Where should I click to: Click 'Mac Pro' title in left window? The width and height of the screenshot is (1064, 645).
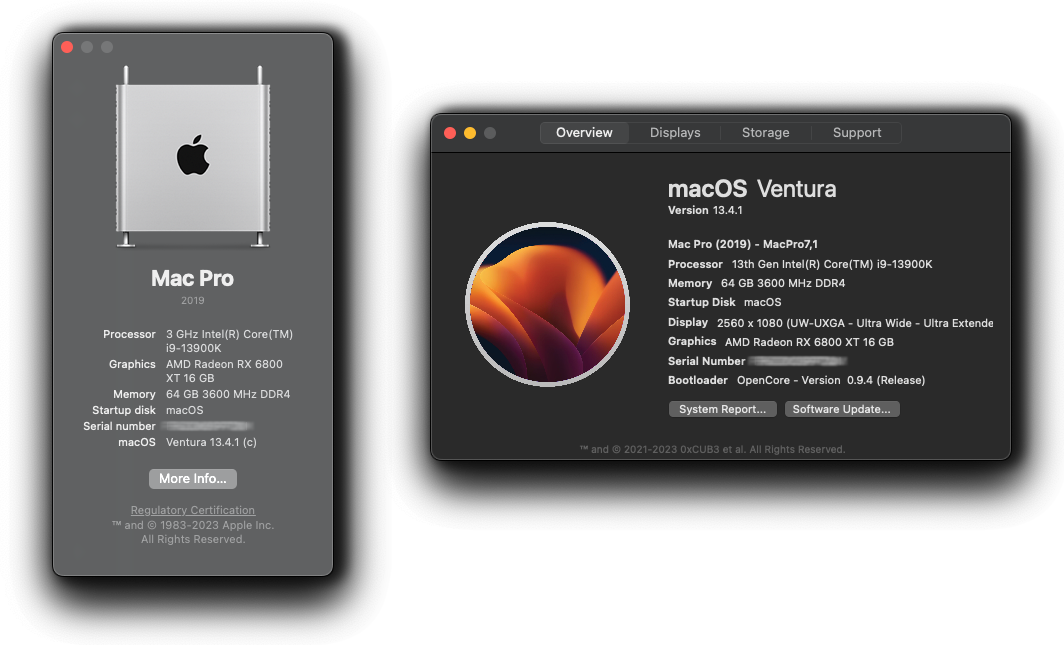[x=193, y=278]
